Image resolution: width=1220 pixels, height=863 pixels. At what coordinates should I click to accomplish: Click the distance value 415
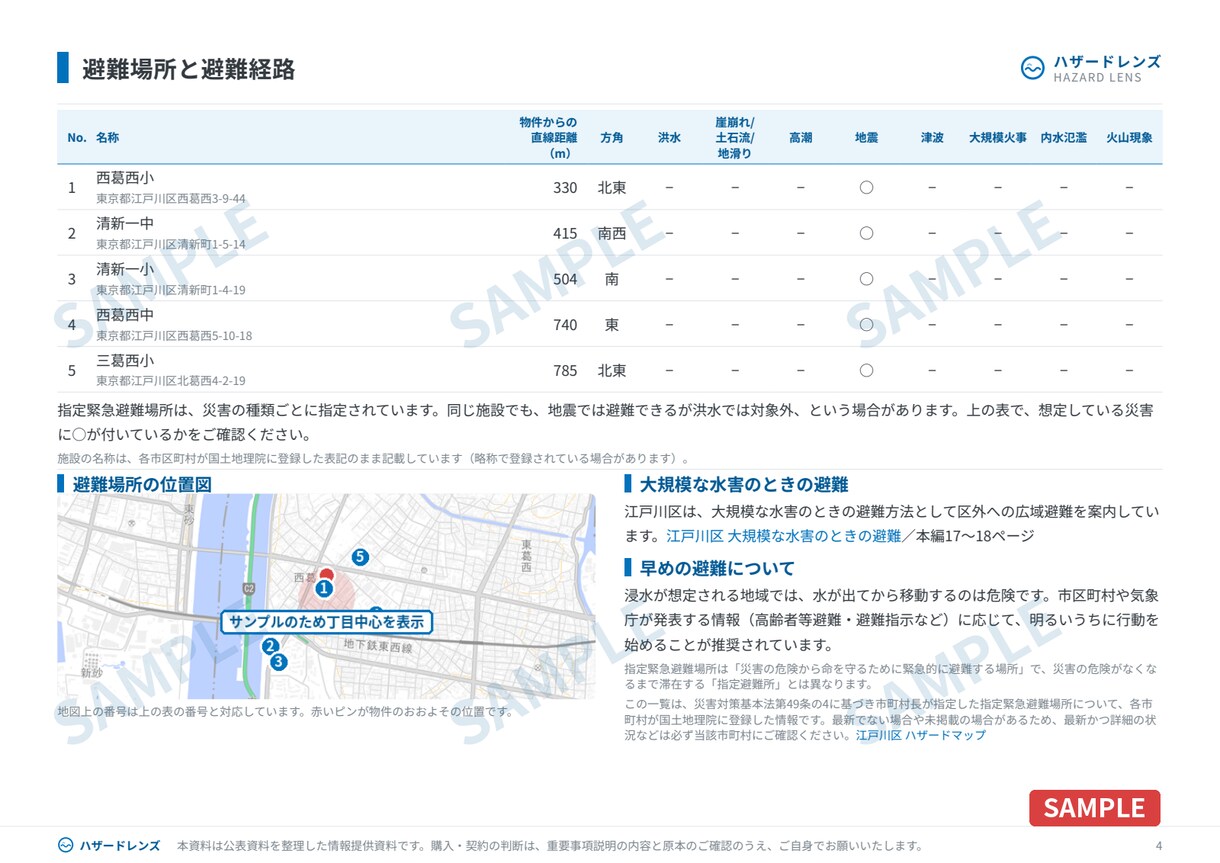coord(565,233)
